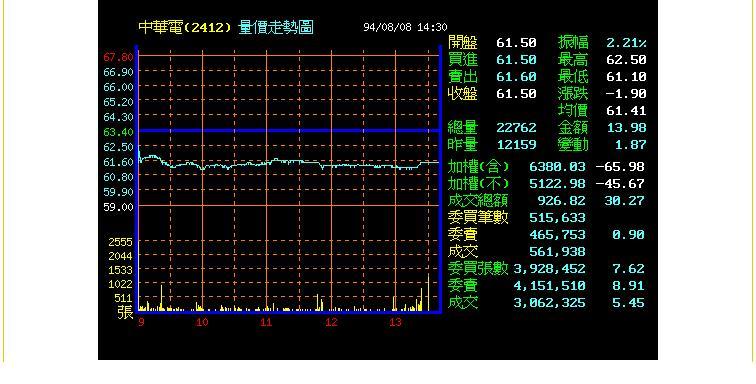Click the 昨量 previous volume 12159
This screenshot has width=756, height=384.
(516, 145)
